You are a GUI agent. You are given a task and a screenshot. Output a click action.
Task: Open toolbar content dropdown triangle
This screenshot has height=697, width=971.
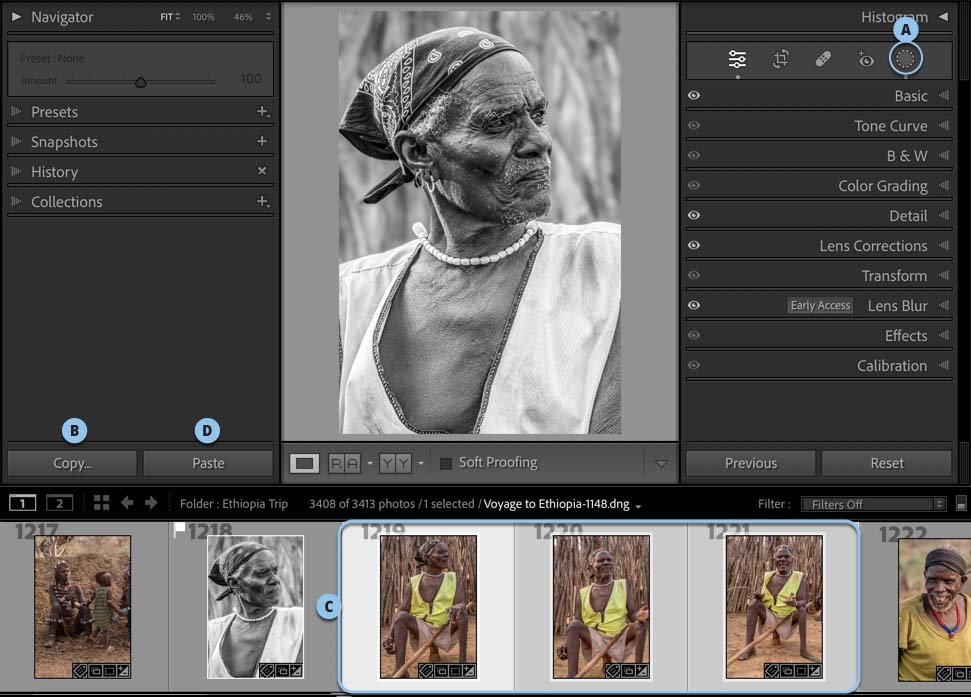661,463
